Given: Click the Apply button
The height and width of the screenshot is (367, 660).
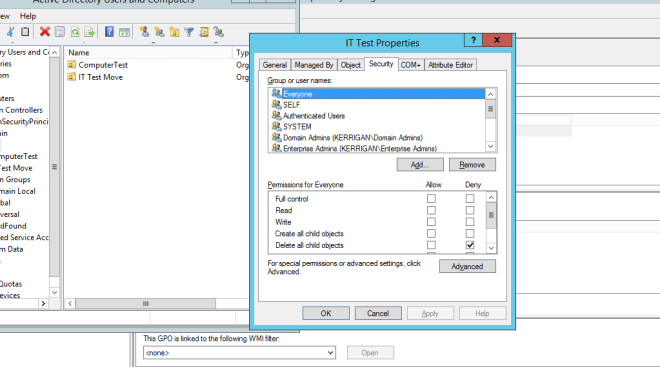Looking at the screenshot, I should pos(430,313).
